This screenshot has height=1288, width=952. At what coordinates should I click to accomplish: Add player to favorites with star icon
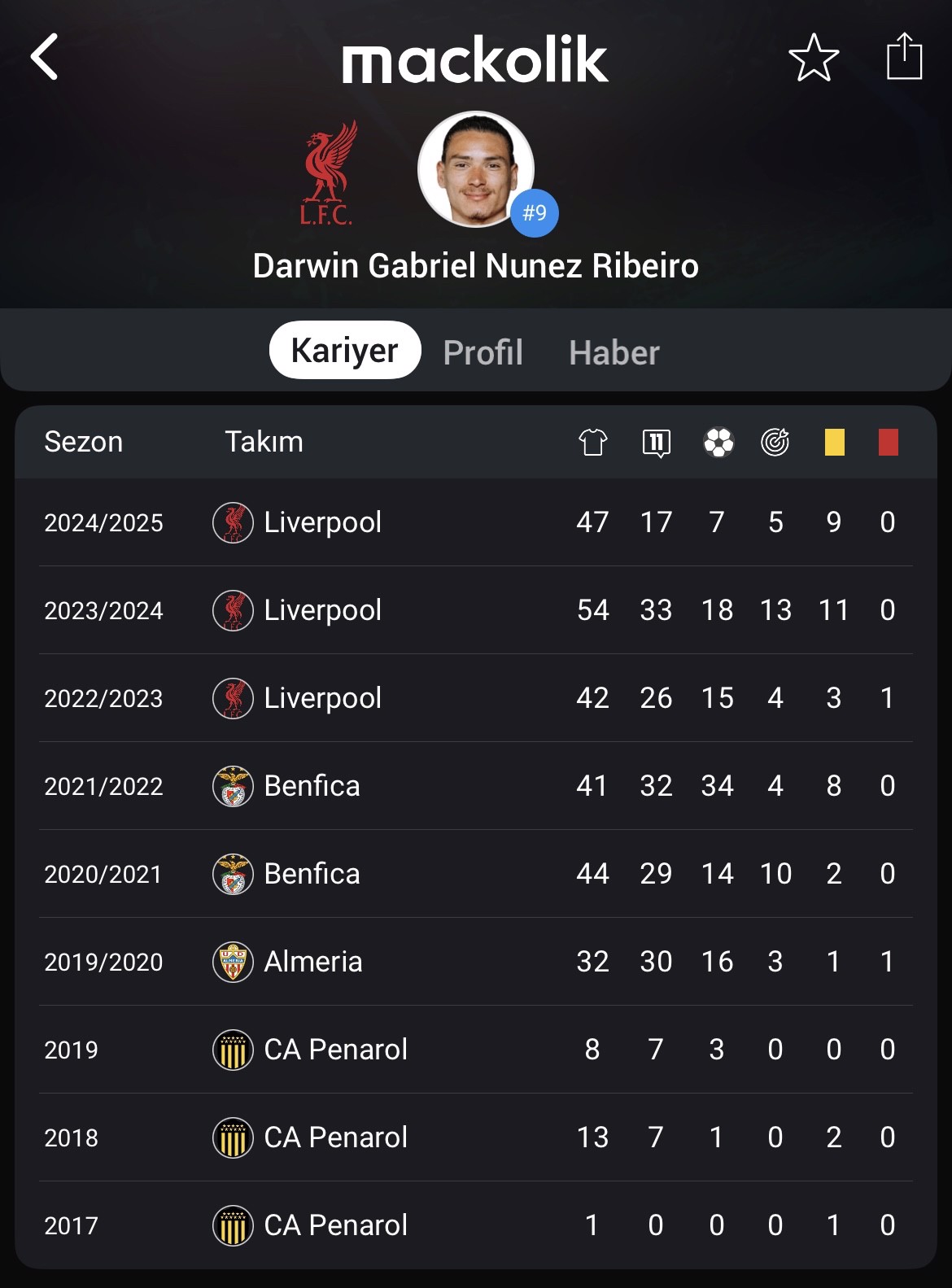[814, 58]
